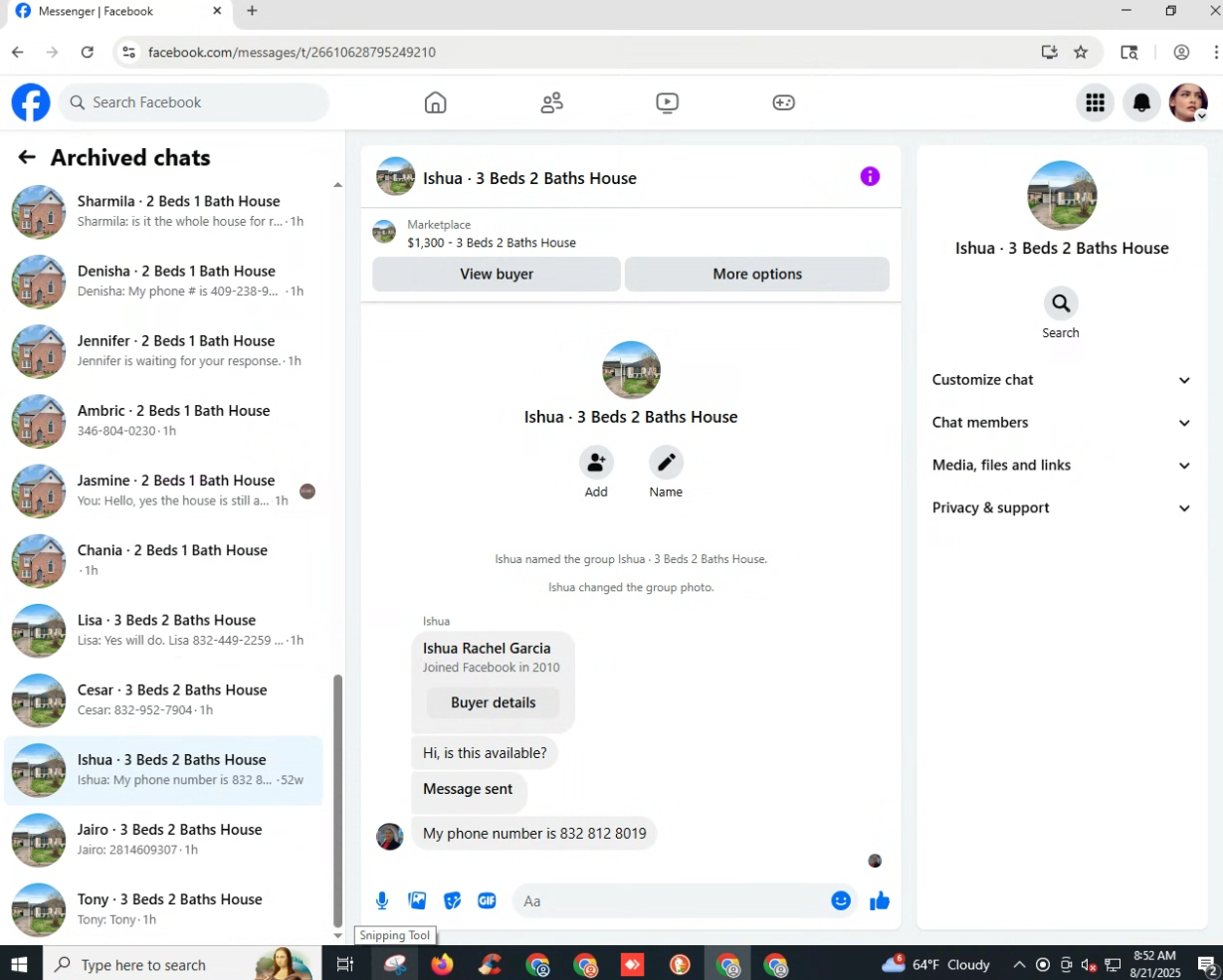Viewport: 1223px width, 980px height.
Task: Open the taskbar notification center icon
Action: 1207,964
